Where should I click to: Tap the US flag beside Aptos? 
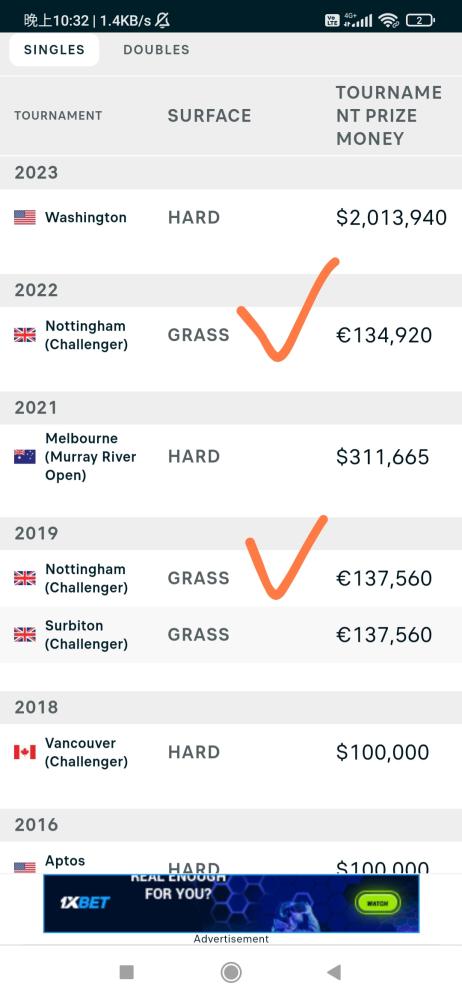[x=25, y=867]
